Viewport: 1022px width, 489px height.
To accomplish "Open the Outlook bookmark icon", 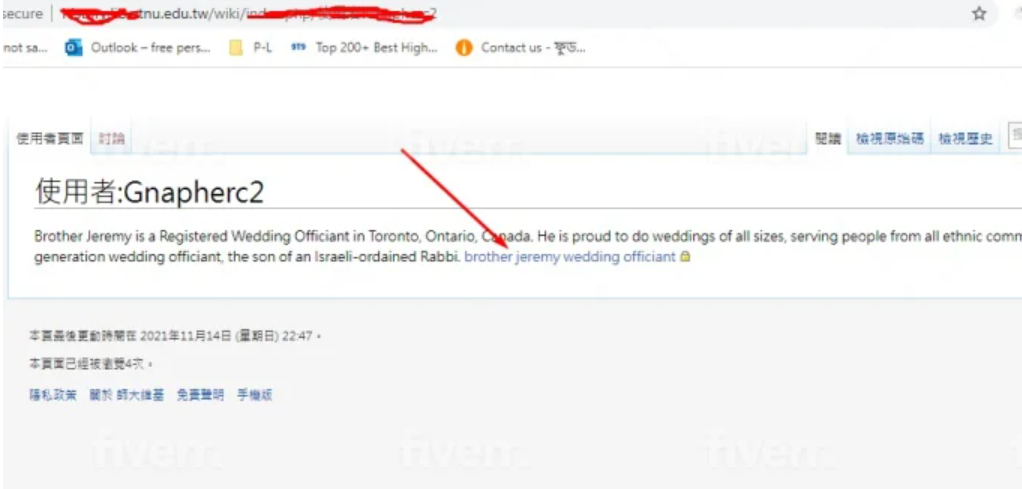I will click(x=74, y=48).
